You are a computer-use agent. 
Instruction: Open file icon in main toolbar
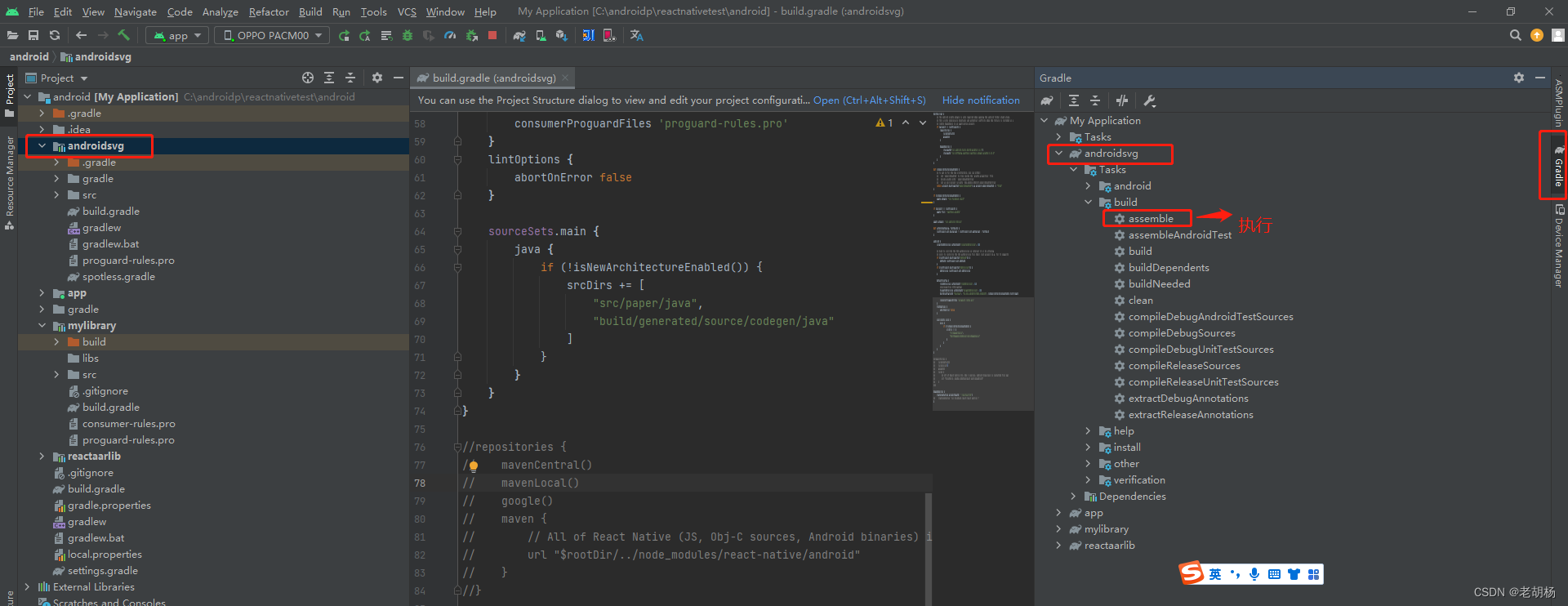[x=12, y=35]
